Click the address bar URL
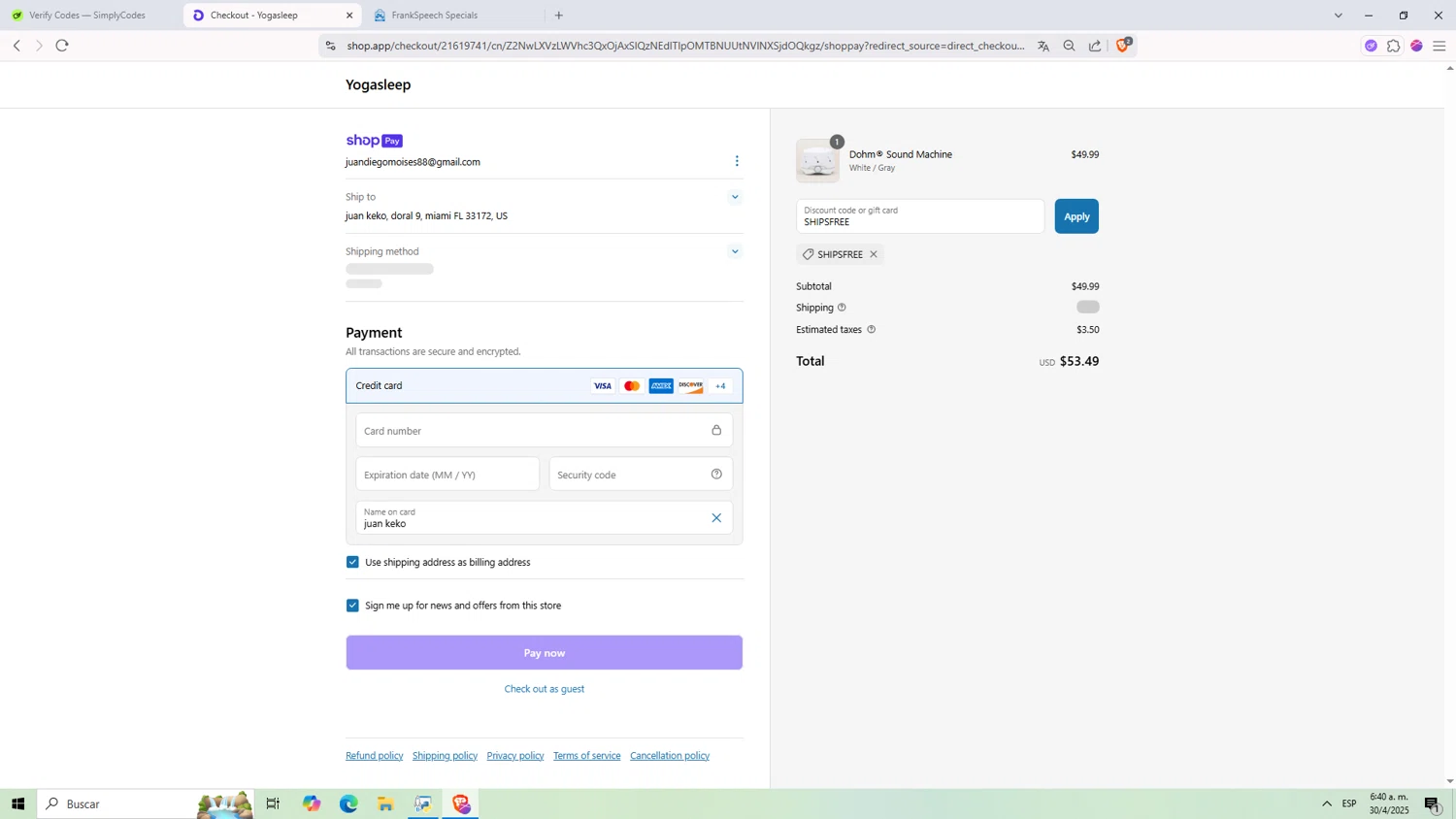 click(x=685, y=46)
